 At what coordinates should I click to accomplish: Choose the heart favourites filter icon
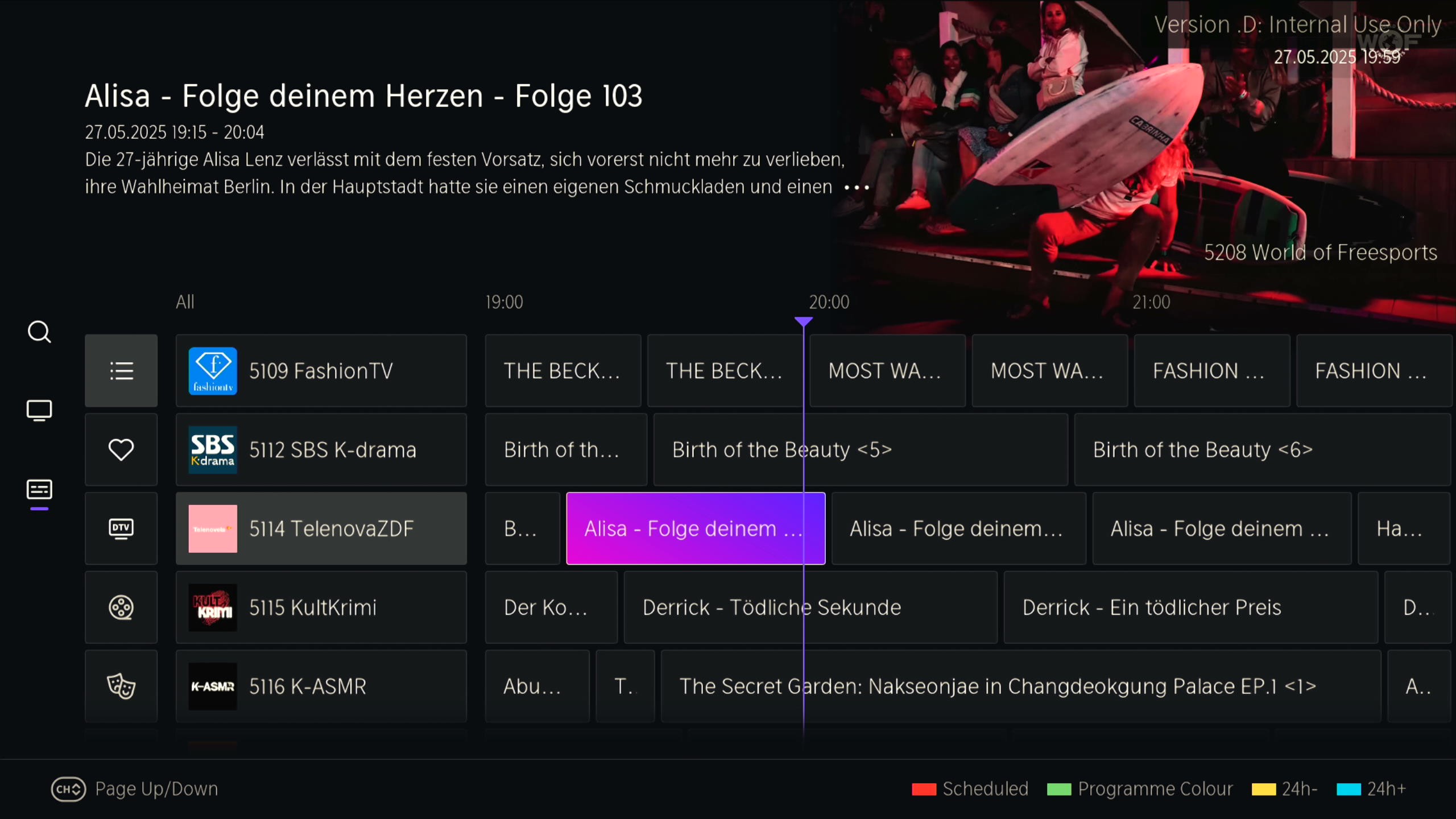coord(121,450)
